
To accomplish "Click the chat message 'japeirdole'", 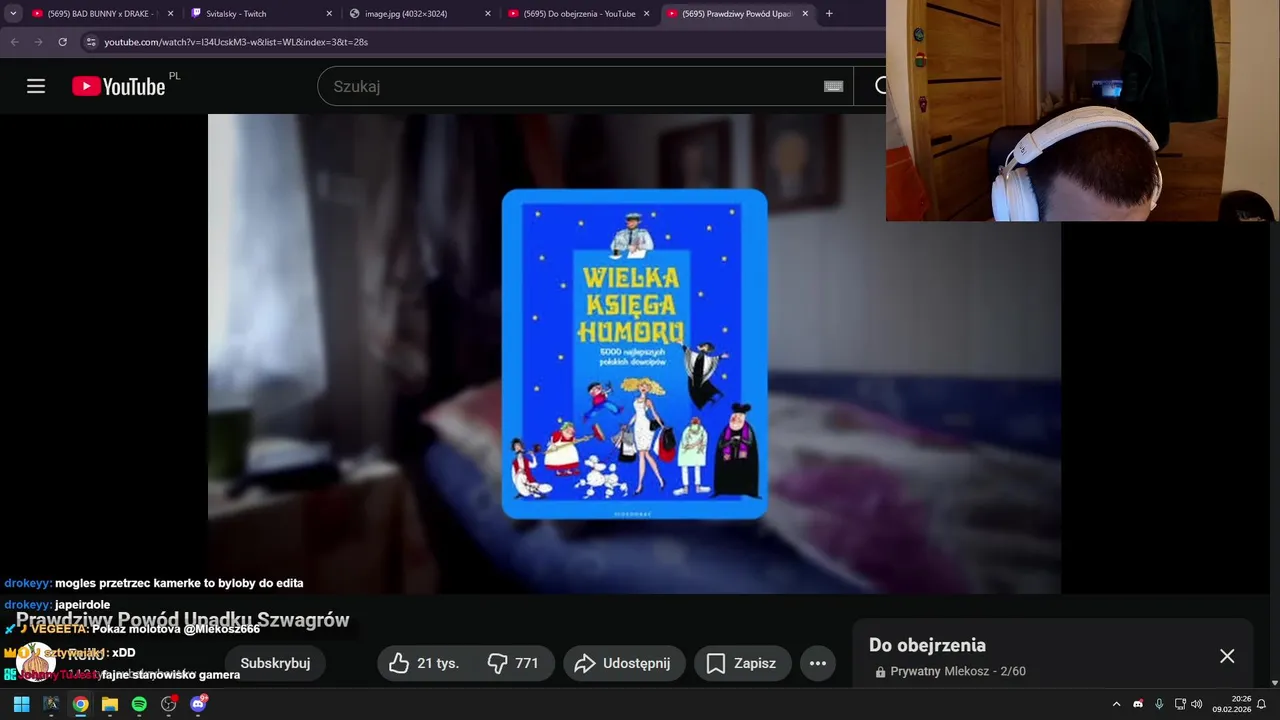I will click(x=82, y=605).
